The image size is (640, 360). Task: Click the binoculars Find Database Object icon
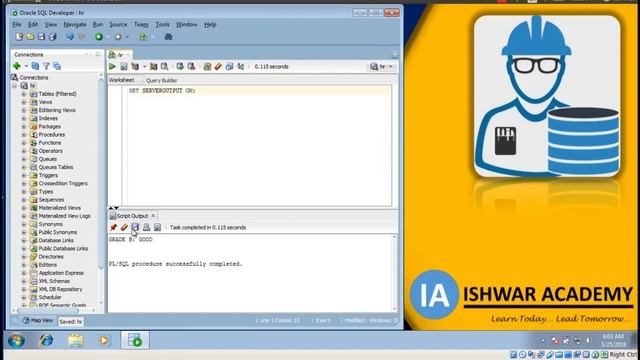168,37
